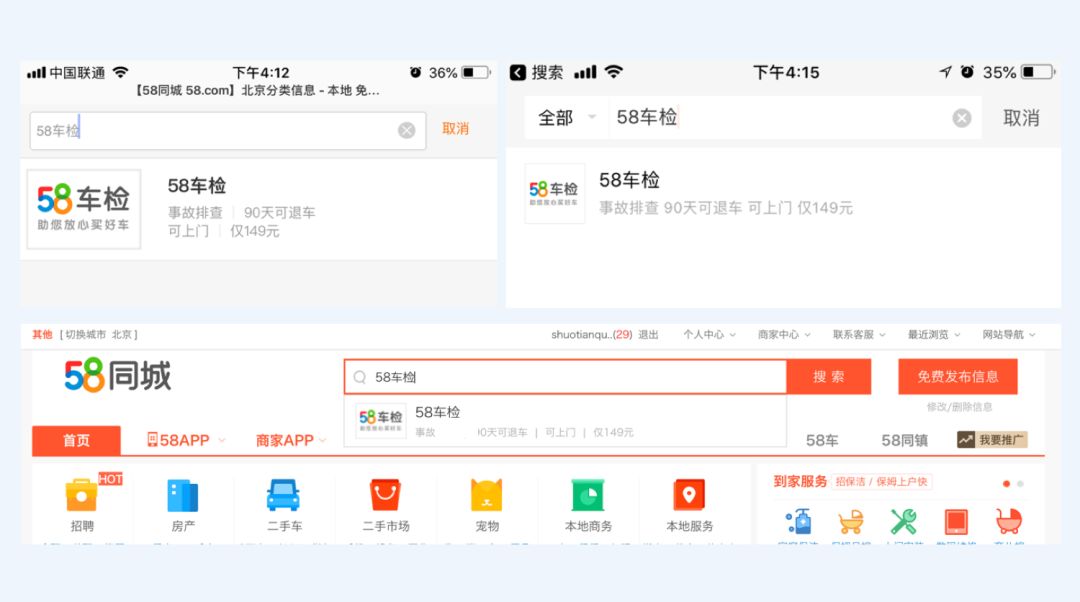The height and width of the screenshot is (602, 1080).
Task: Click the green wrench and screwdriver icon
Action: click(x=903, y=521)
